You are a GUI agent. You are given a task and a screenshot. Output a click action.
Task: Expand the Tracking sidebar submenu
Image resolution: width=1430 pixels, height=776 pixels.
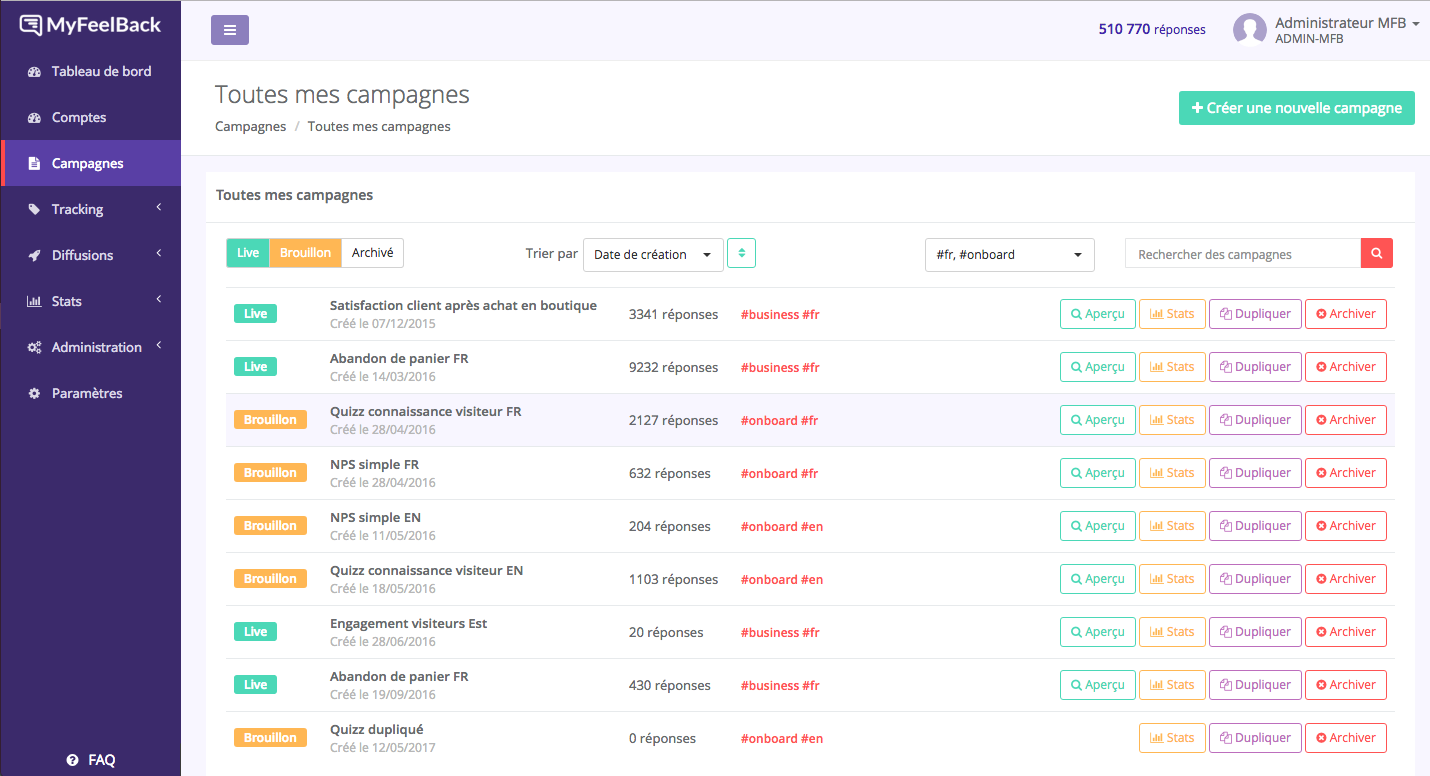point(90,209)
